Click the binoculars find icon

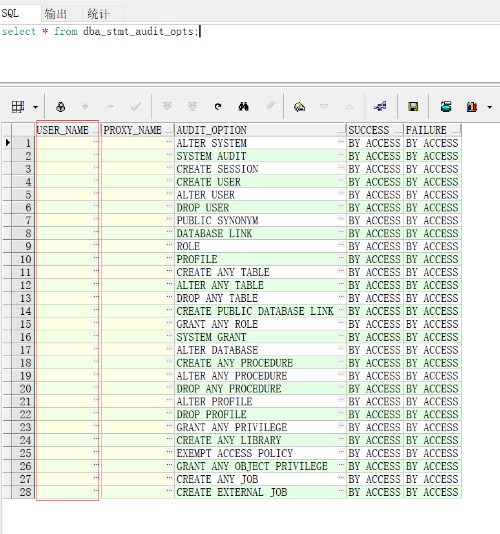[x=243, y=107]
